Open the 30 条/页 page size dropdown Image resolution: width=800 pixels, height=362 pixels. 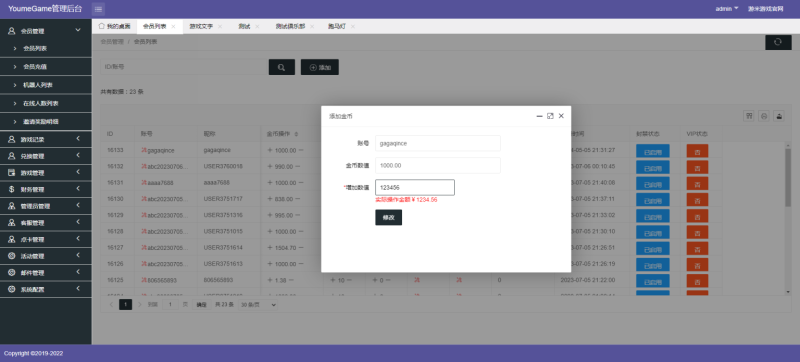point(258,304)
